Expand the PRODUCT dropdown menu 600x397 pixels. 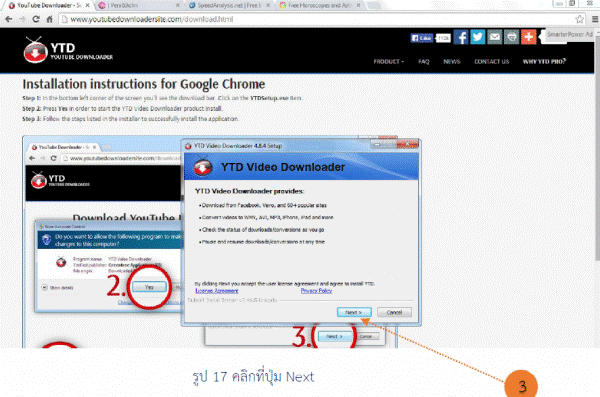[x=388, y=62]
